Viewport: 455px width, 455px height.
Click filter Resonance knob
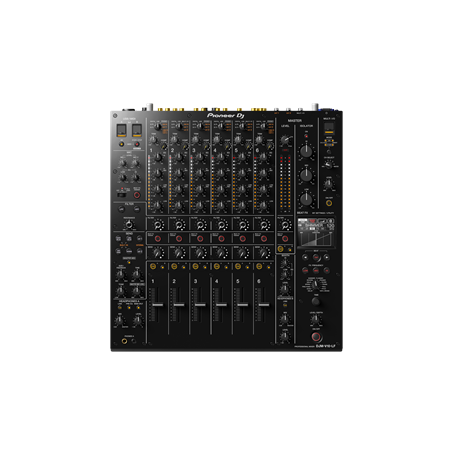pos(129,225)
